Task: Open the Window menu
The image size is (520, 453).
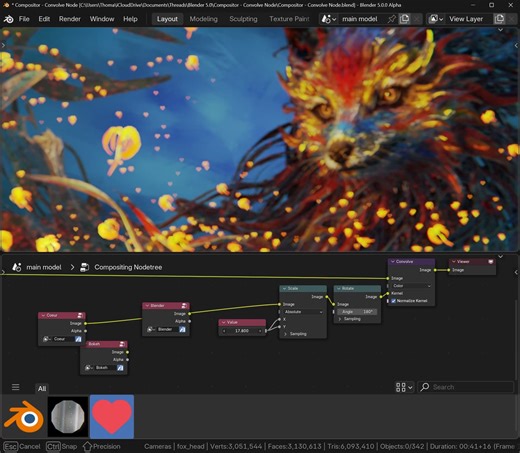Action: 102,19
